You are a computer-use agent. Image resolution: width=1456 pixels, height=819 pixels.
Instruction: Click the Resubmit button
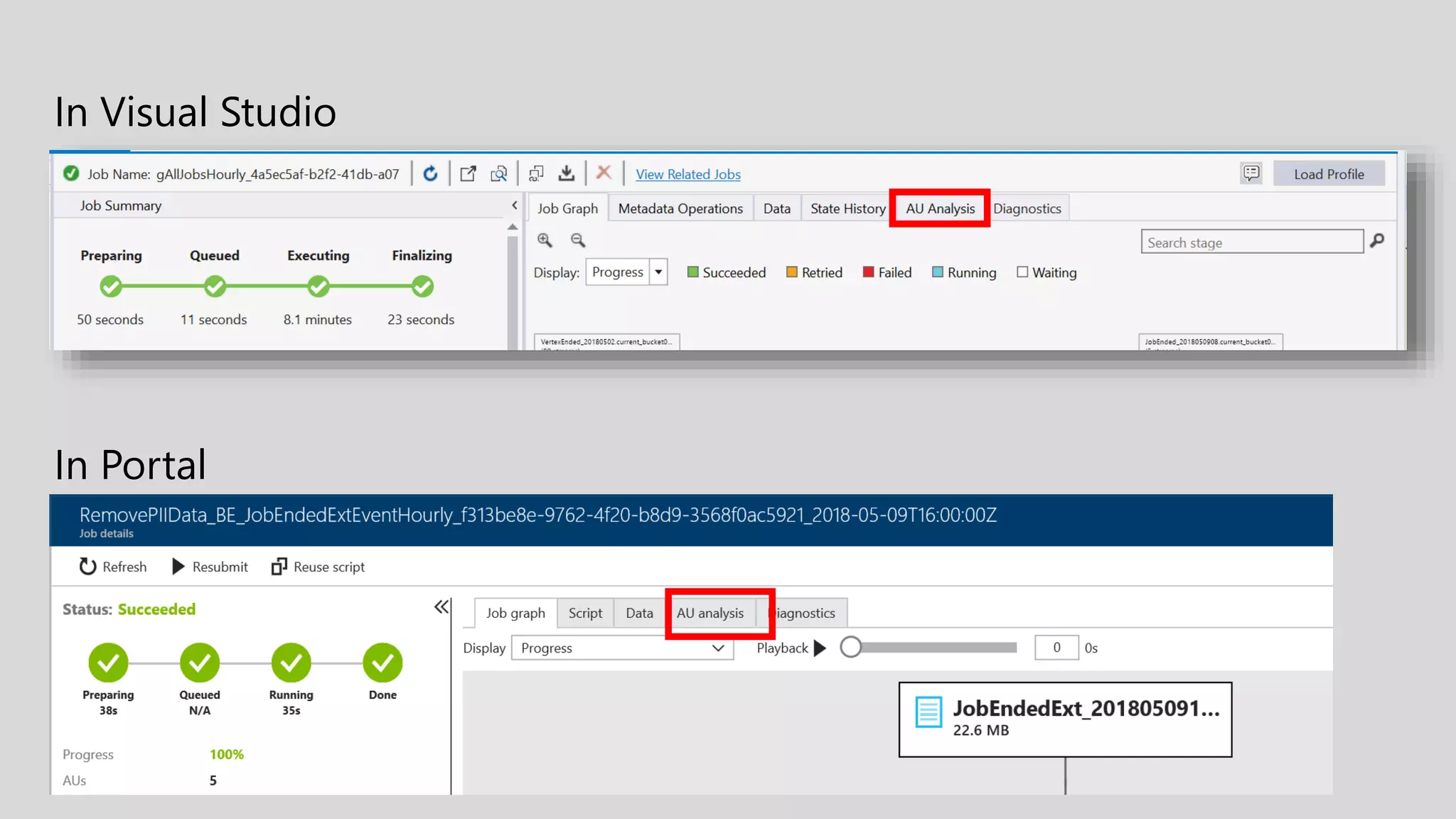coord(210,567)
